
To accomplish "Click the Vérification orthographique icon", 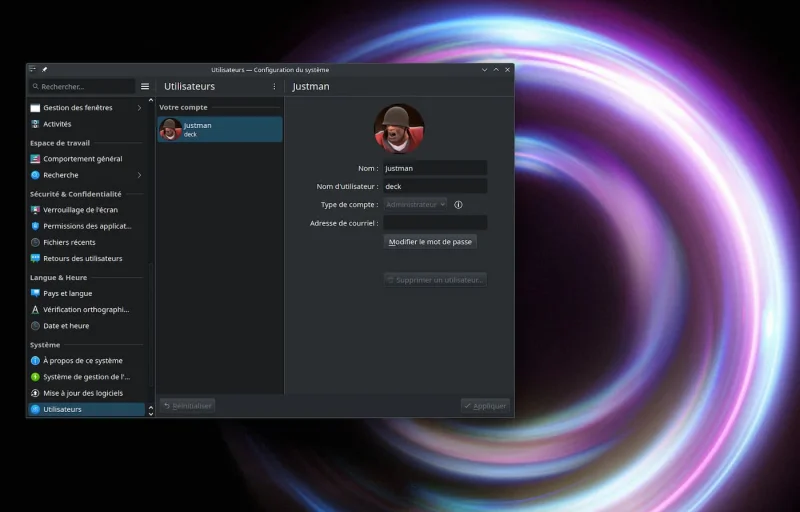I will point(35,310).
